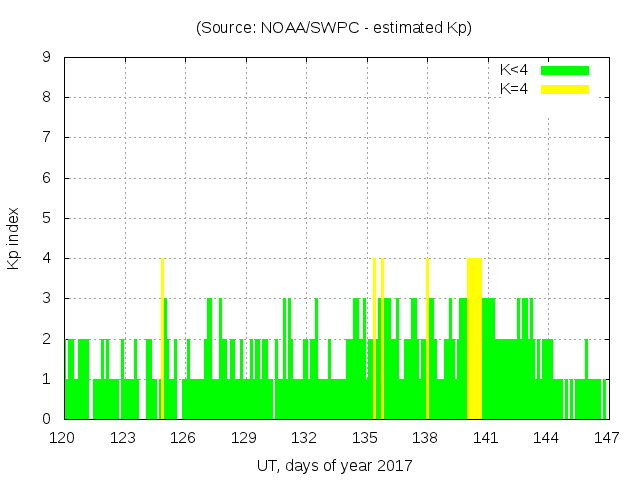Click the y-axis tick label 6
The width and height of the screenshot is (640, 480).
click(46, 178)
